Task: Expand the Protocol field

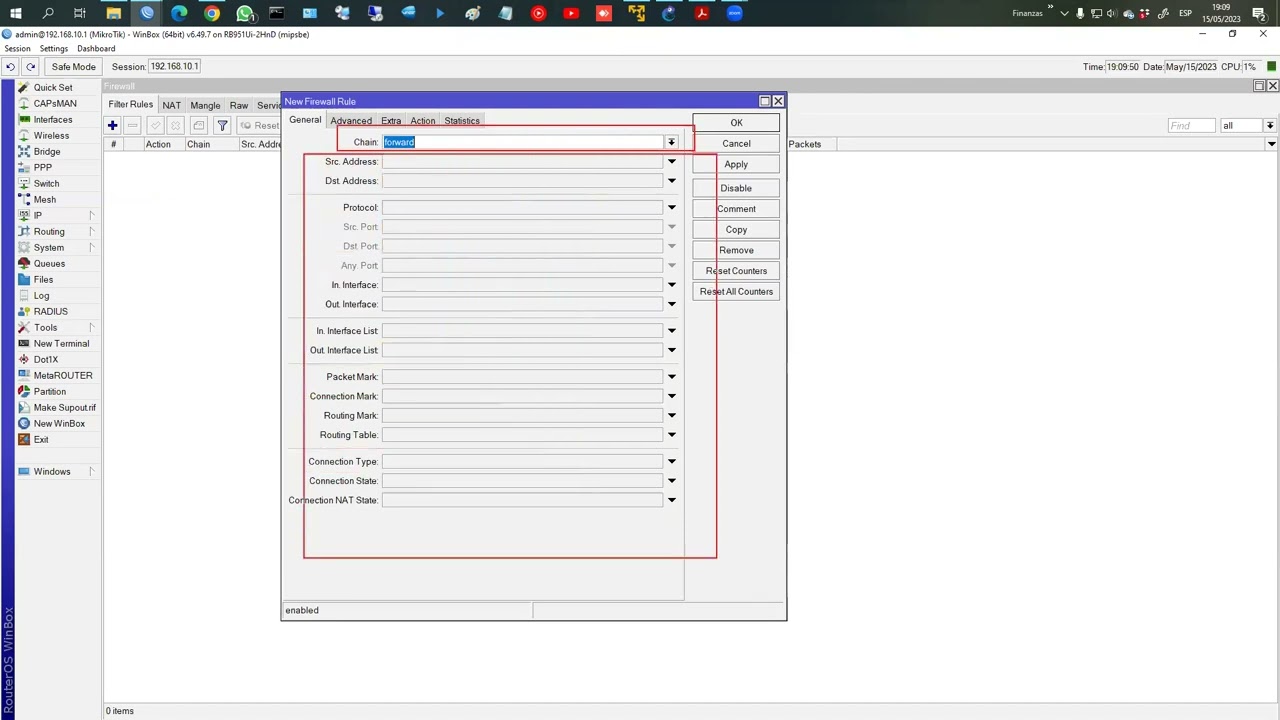Action: coord(672,208)
